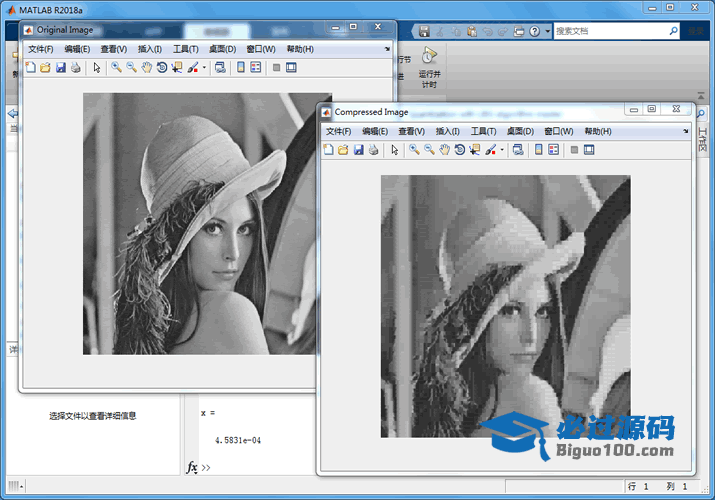This screenshot has height=500, width=715.
Task: Show Plot Tools in Original Image window
Action: 291,67
